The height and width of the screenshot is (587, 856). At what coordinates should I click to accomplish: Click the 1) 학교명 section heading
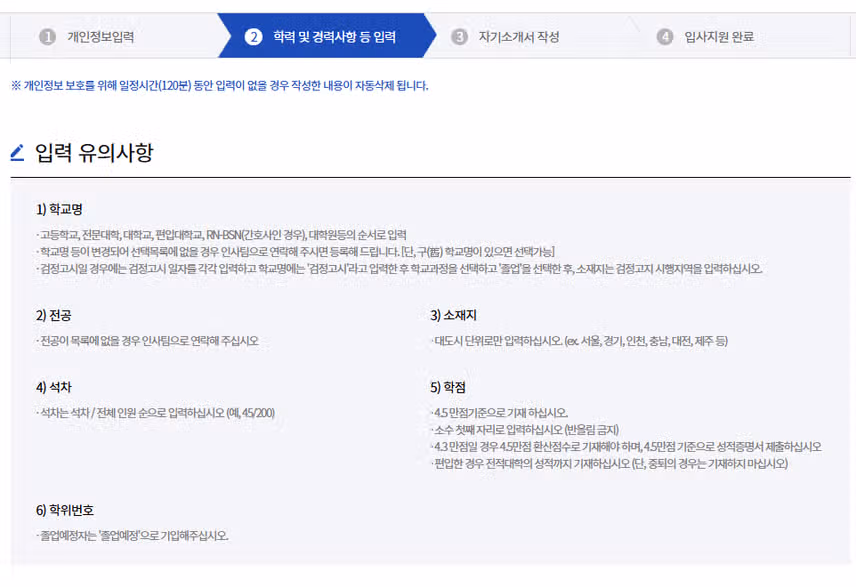pyautogui.click(x=60, y=209)
